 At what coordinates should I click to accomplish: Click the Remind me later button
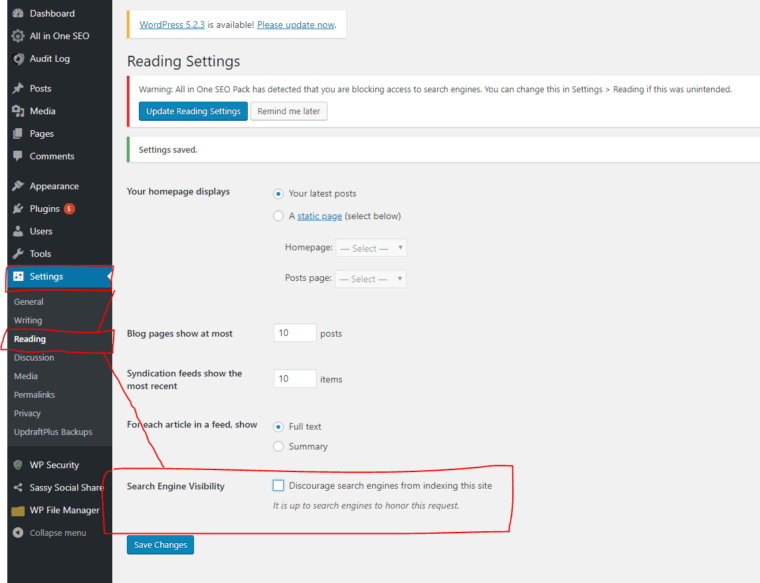click(x=289, y=111)
